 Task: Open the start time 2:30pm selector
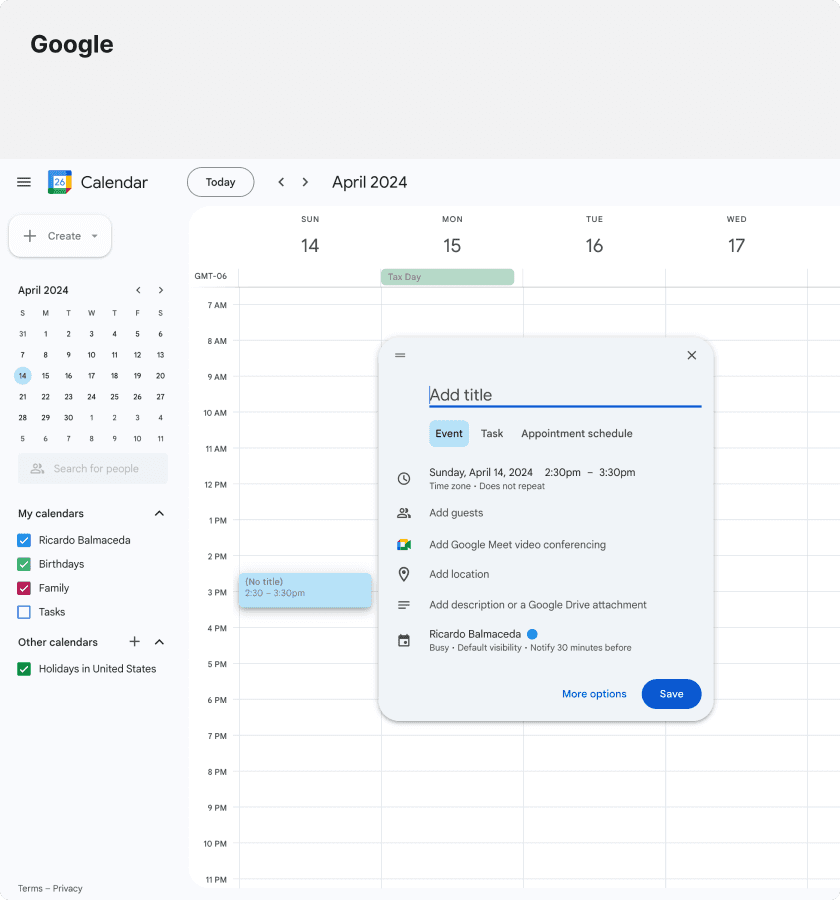point(563,472)
